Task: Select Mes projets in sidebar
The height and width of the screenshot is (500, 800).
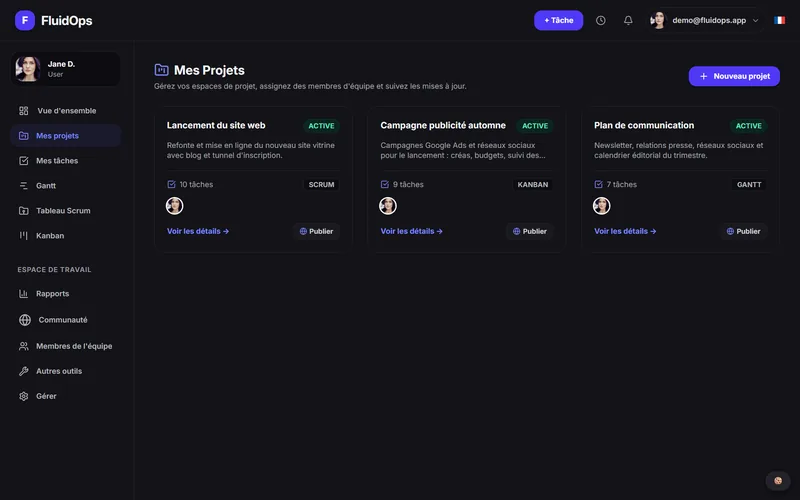Action: pyautogui.click(x=65, y=136)
